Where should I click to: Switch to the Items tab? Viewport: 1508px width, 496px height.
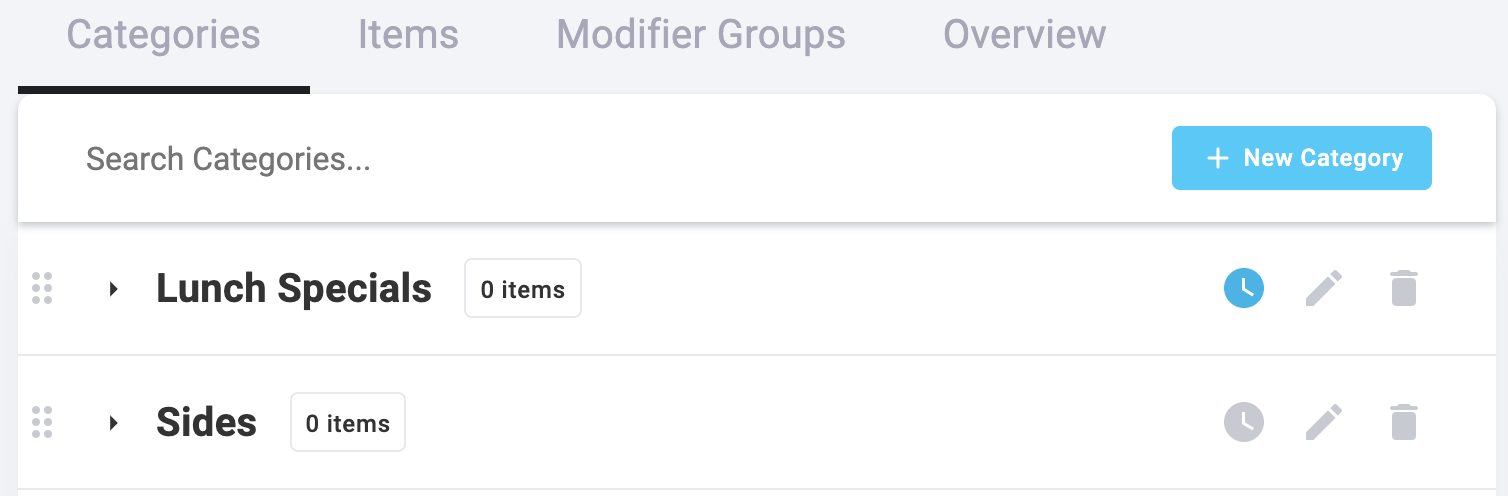tap(408, 35)
